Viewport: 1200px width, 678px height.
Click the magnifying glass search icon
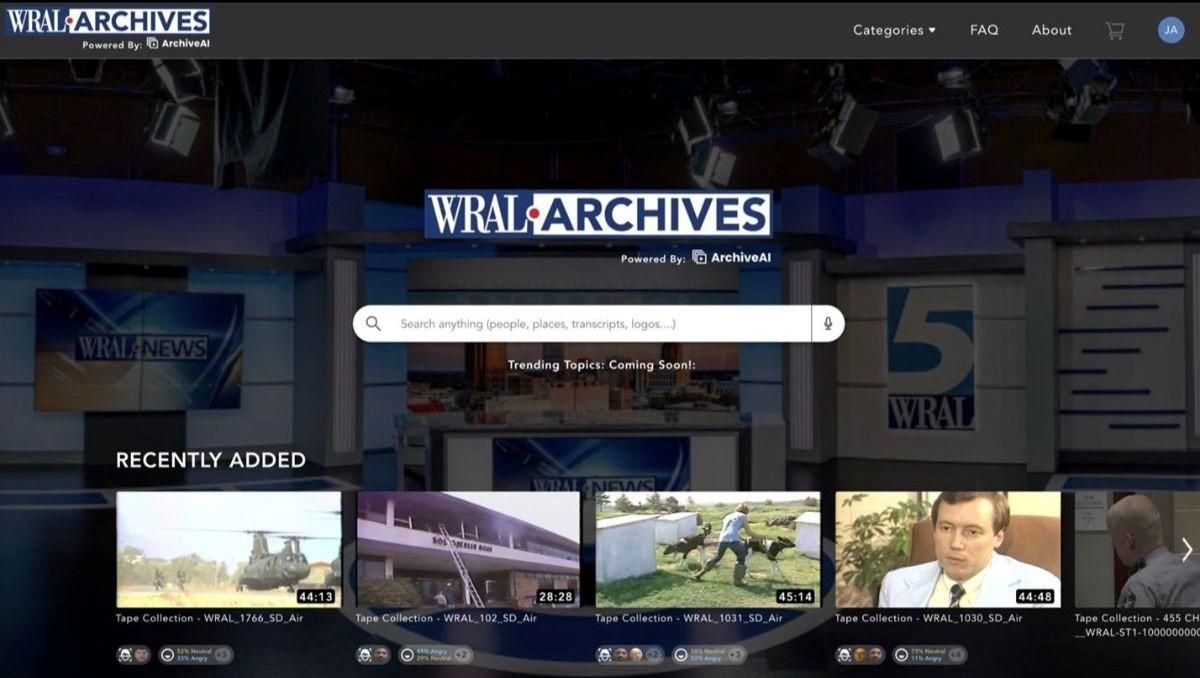tap(374, 324)
